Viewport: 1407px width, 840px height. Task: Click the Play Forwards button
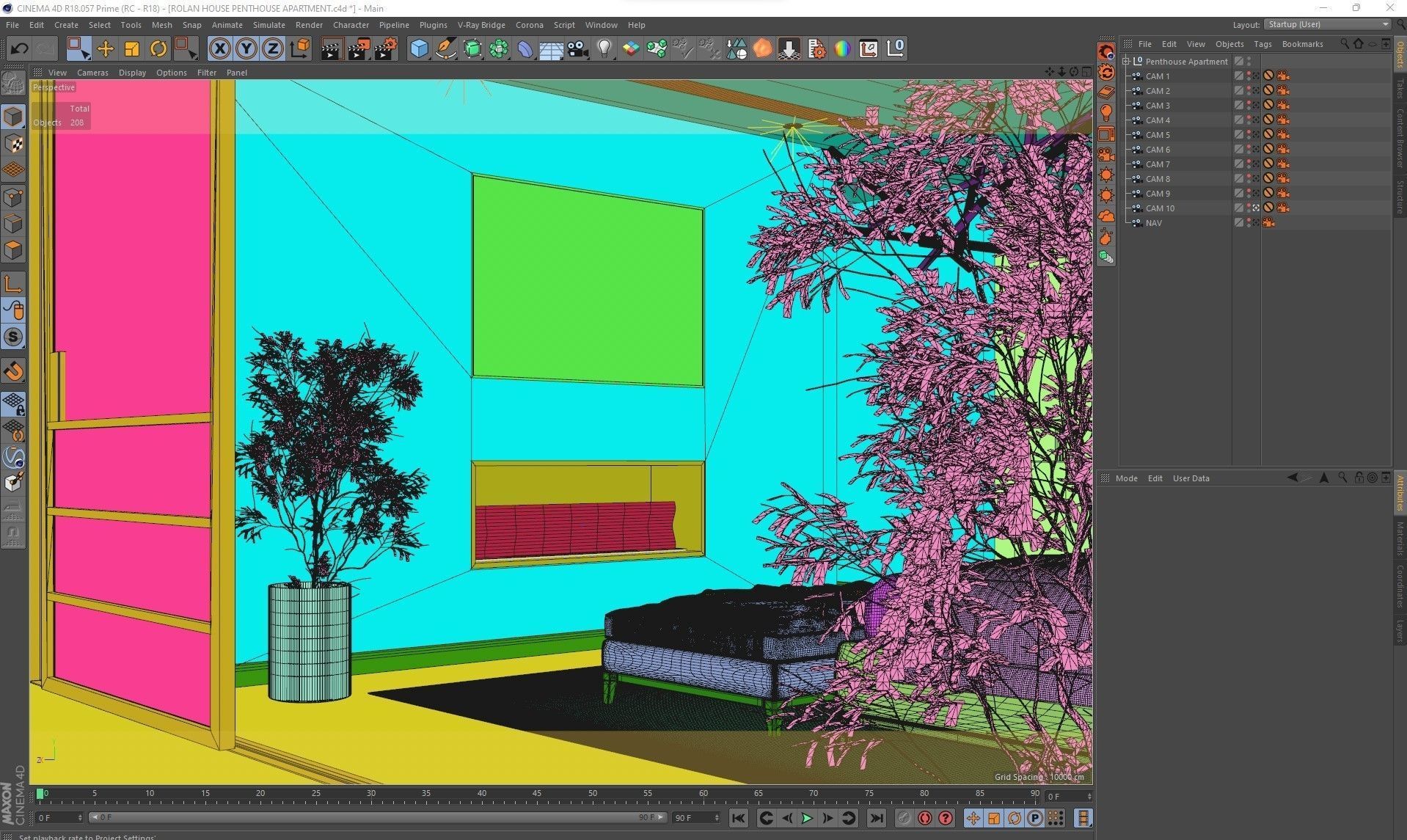(x=807, y=818)
